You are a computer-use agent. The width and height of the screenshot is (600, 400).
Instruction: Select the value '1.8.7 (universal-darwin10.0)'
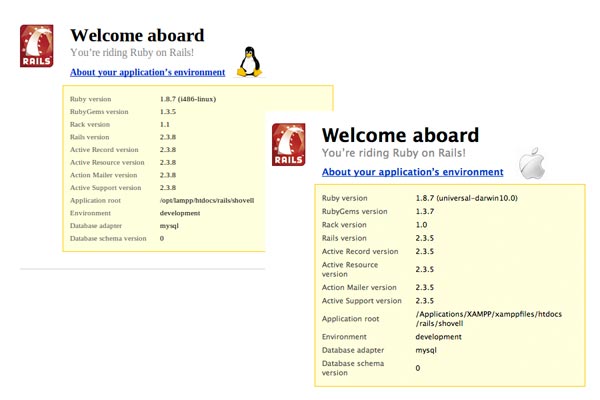[x=466, y=198]
